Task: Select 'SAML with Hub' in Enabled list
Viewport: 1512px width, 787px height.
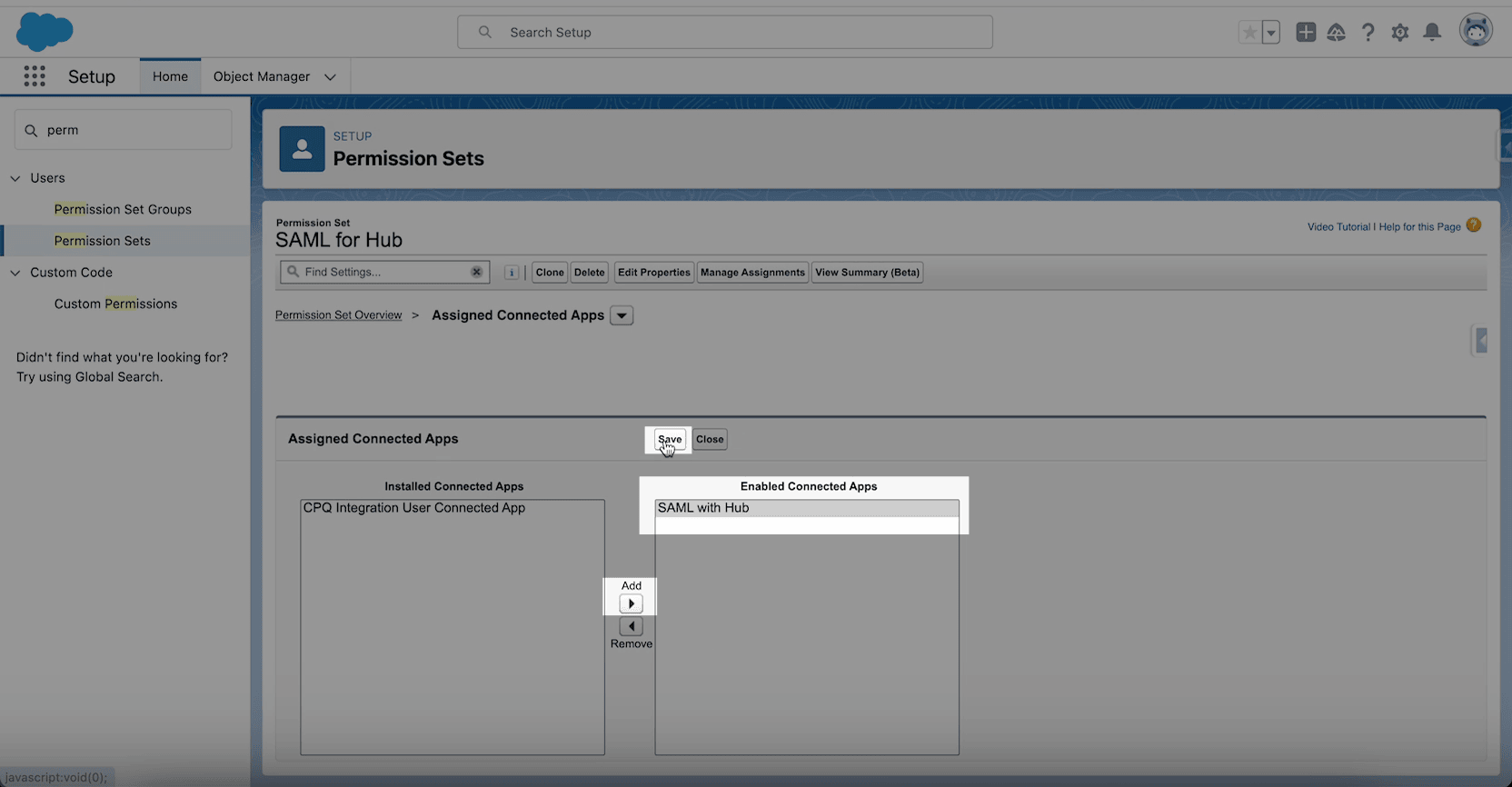Action: point(806,508)
